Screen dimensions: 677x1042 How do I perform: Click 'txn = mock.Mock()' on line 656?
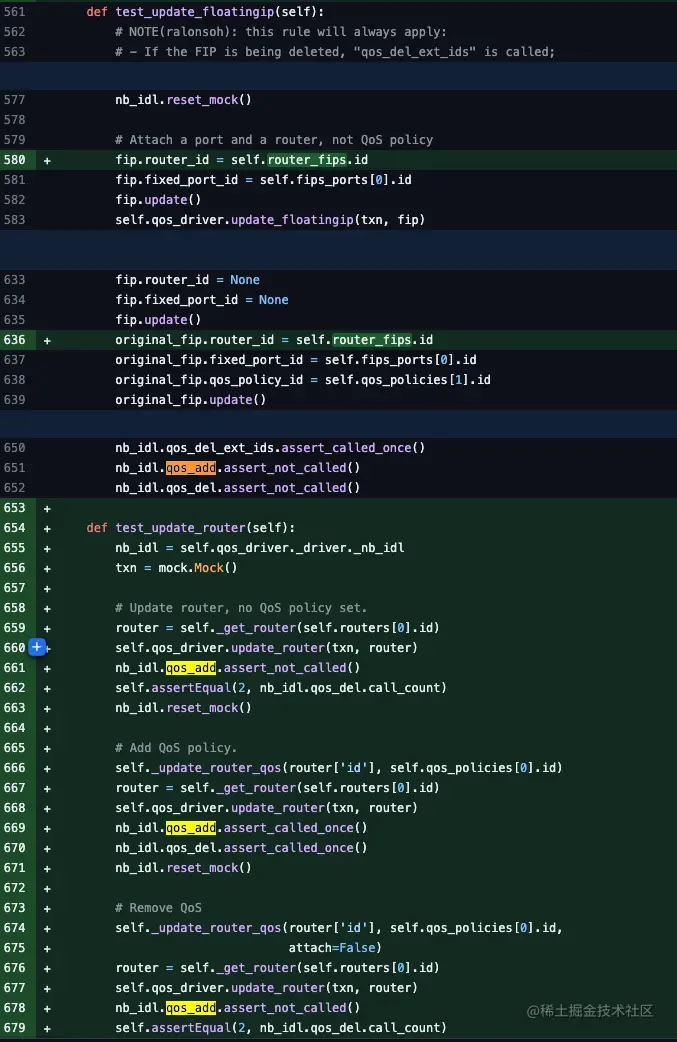click(x=176, y=568)
